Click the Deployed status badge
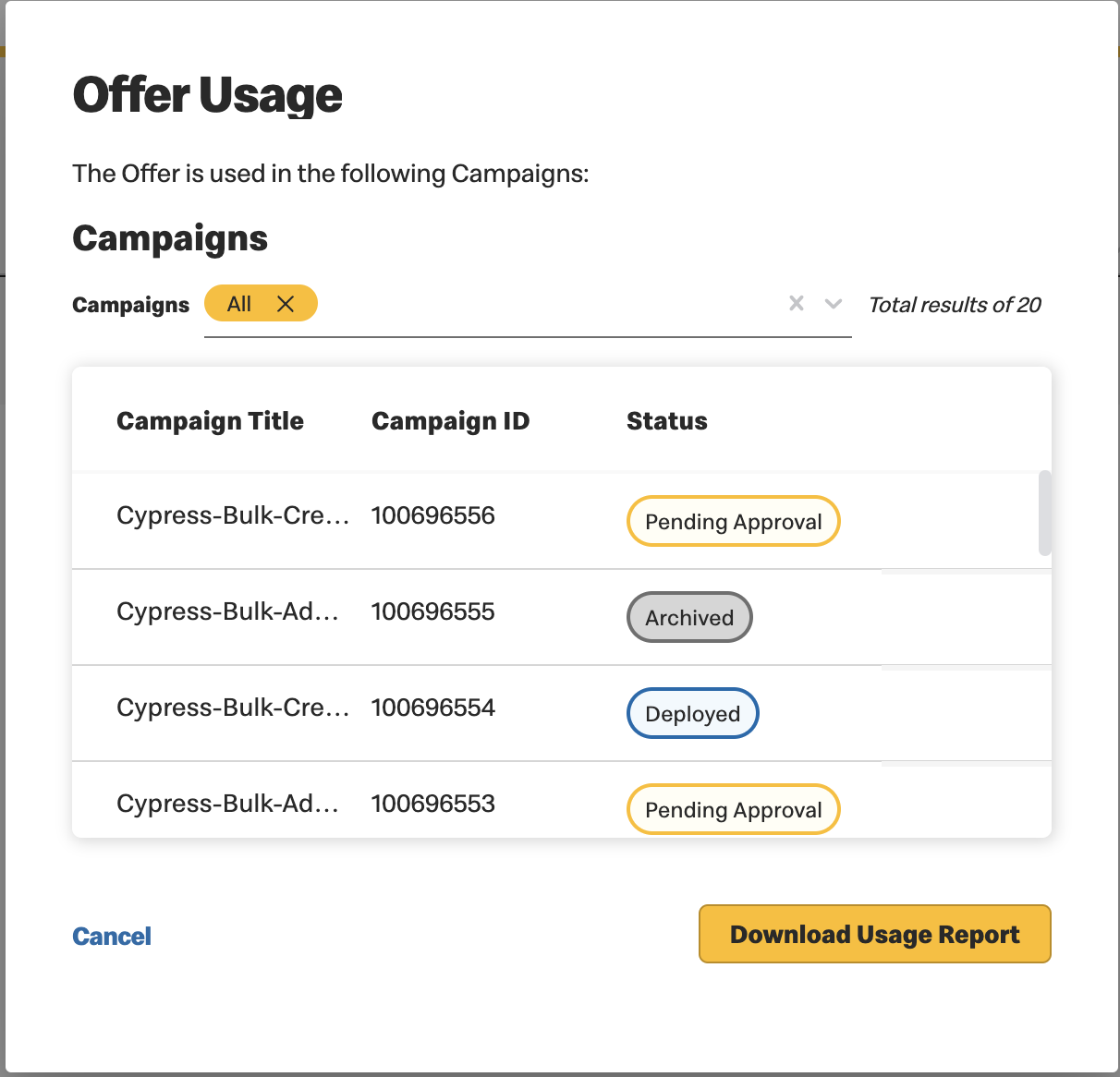 pyautogui.click(x=693, y=713)
